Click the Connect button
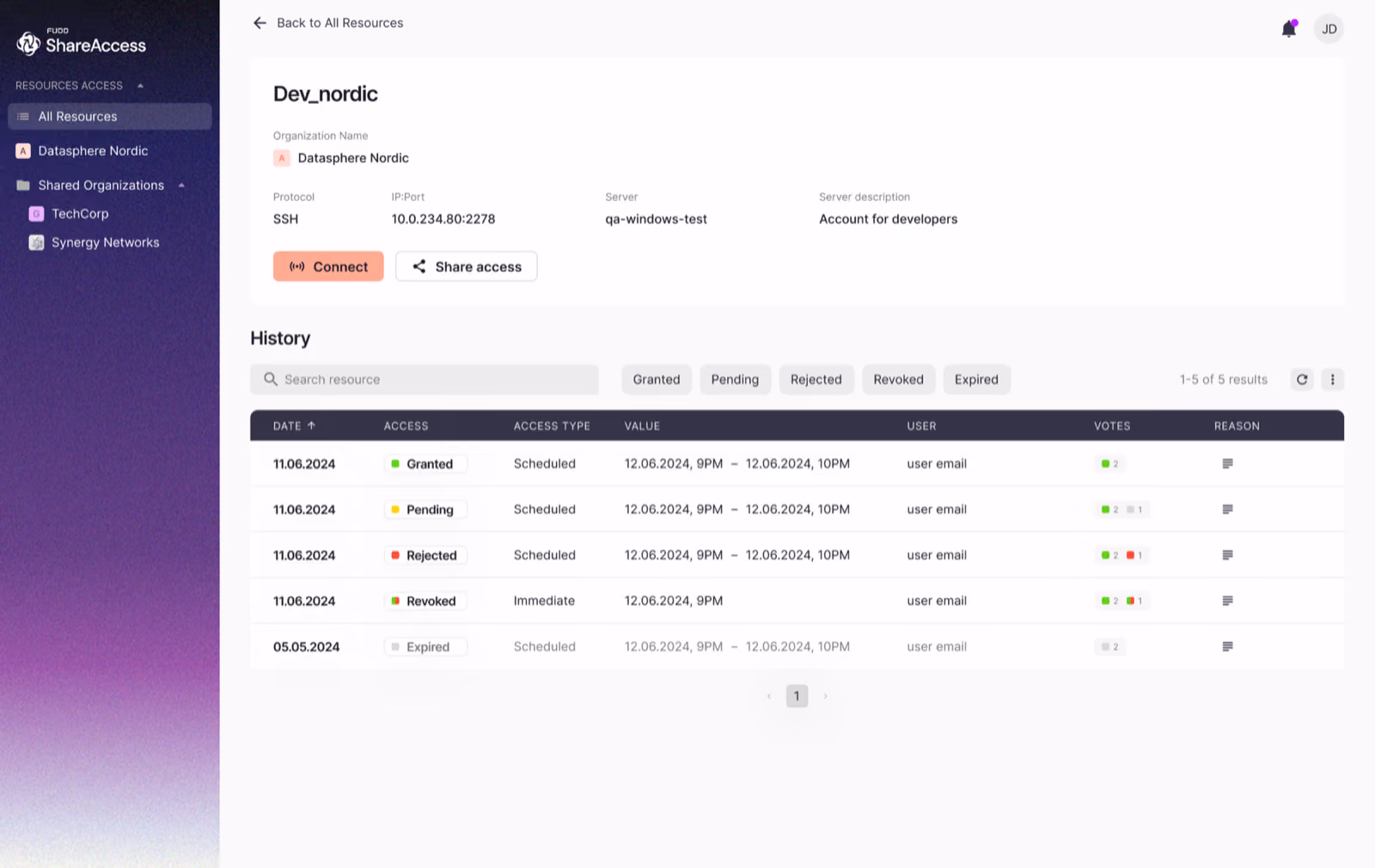This screenshot has height=868, width=1375. [328, 266]
